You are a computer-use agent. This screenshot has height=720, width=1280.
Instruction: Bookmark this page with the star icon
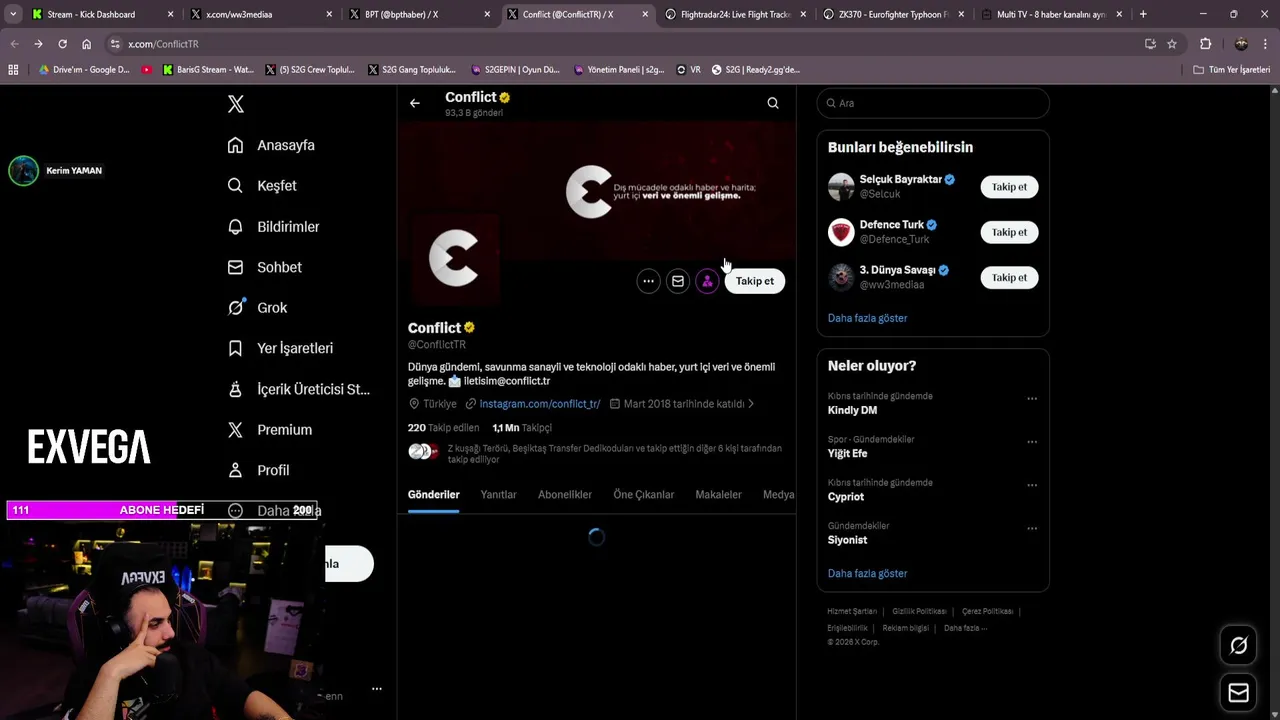tap(1172, 44)
